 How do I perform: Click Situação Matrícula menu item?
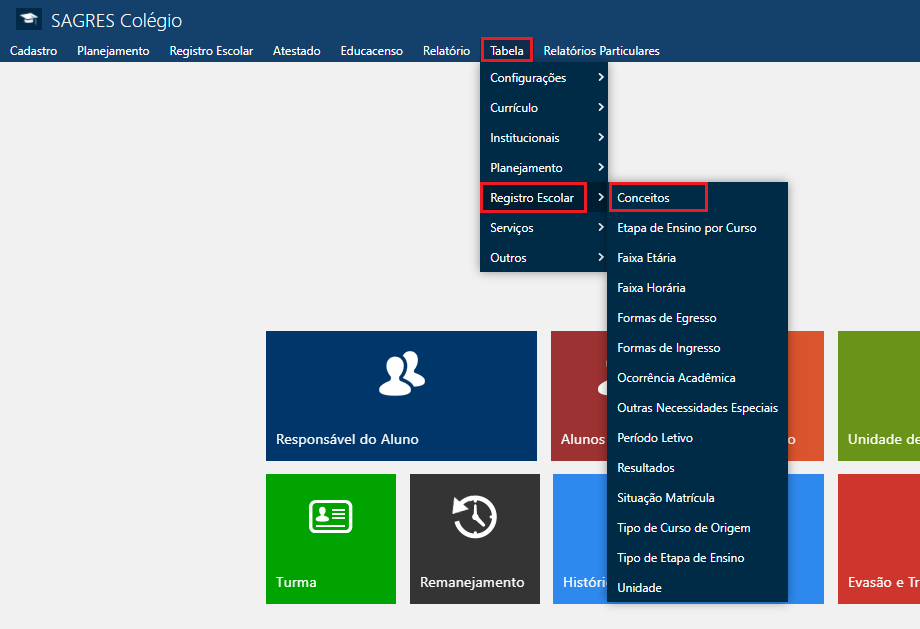(x=666, y=498)
